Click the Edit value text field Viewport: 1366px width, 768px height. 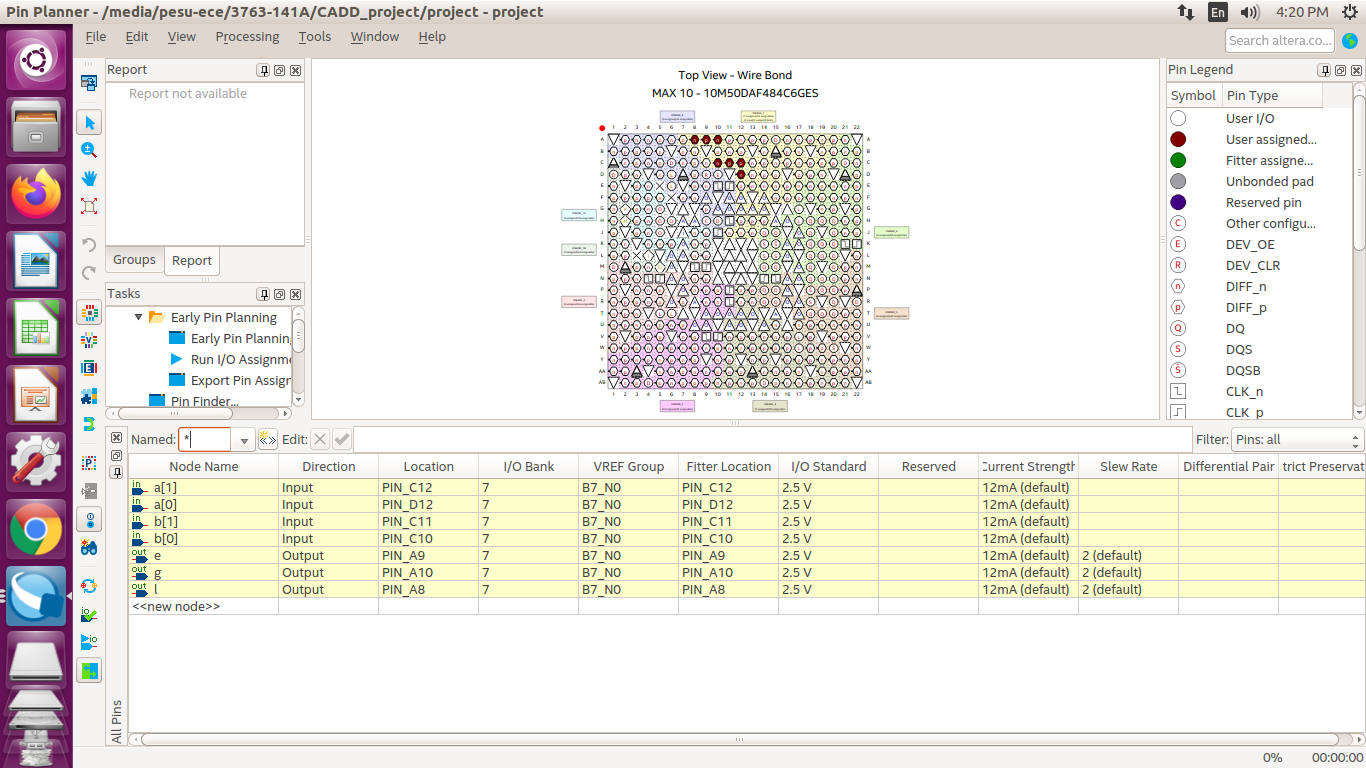coord(771,440)
